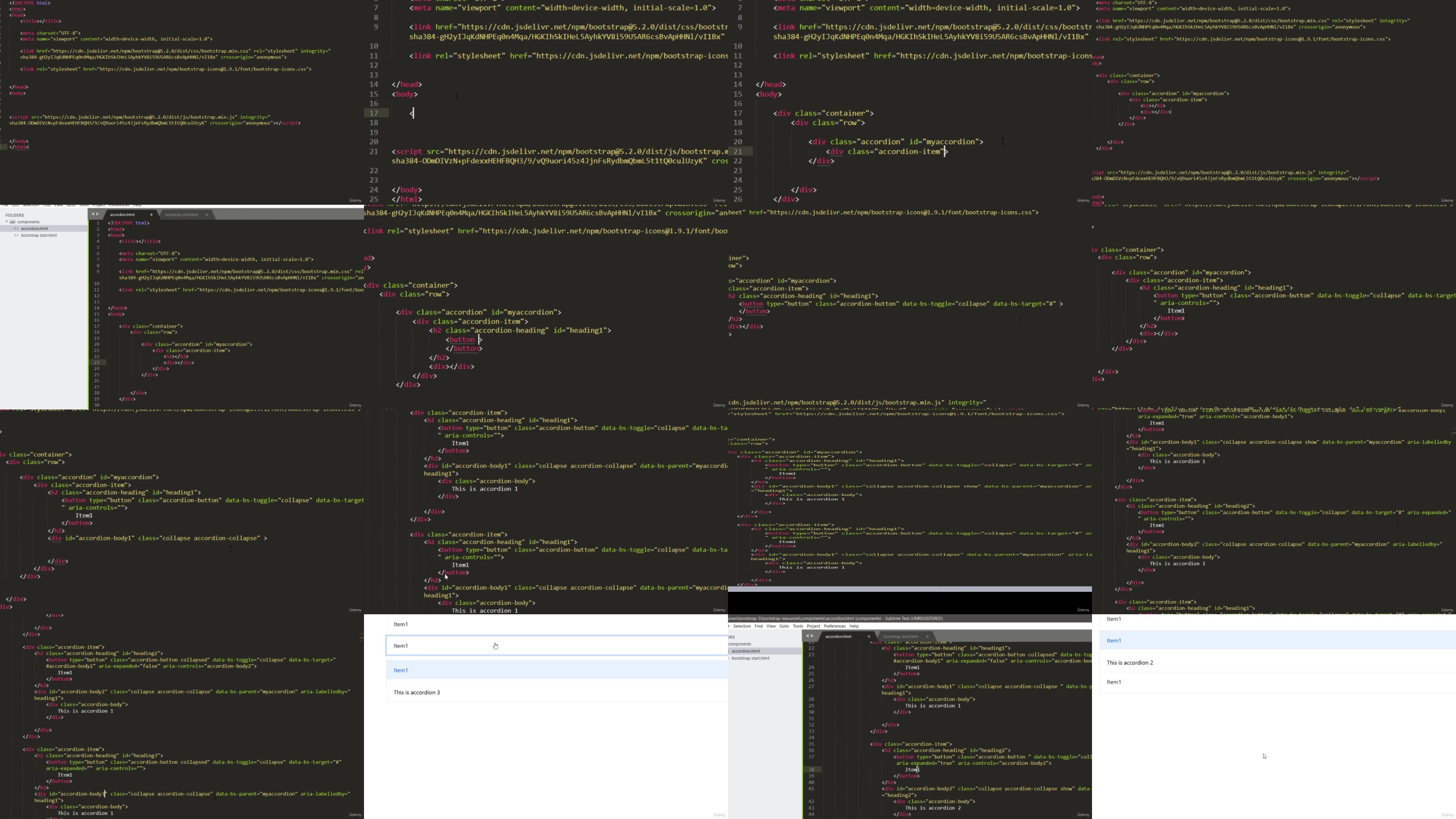The height and width of the screenshot is (819, 1456).
Task: Close bootstrap start.html tab below Preferences menu
Action: [927, 637]
